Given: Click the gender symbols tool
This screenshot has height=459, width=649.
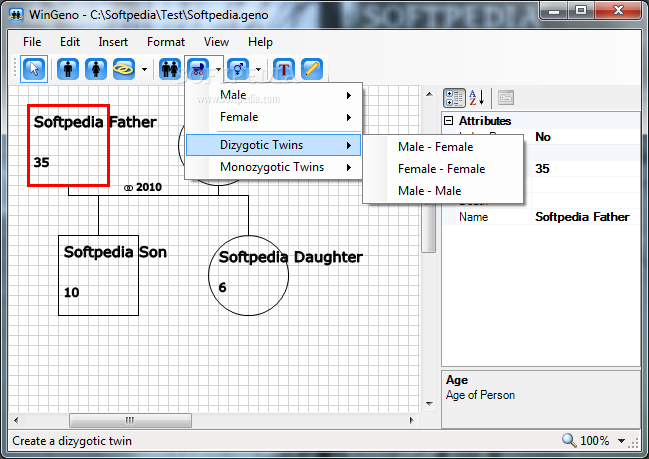Looking at the screenshot, I should (238, 69).
